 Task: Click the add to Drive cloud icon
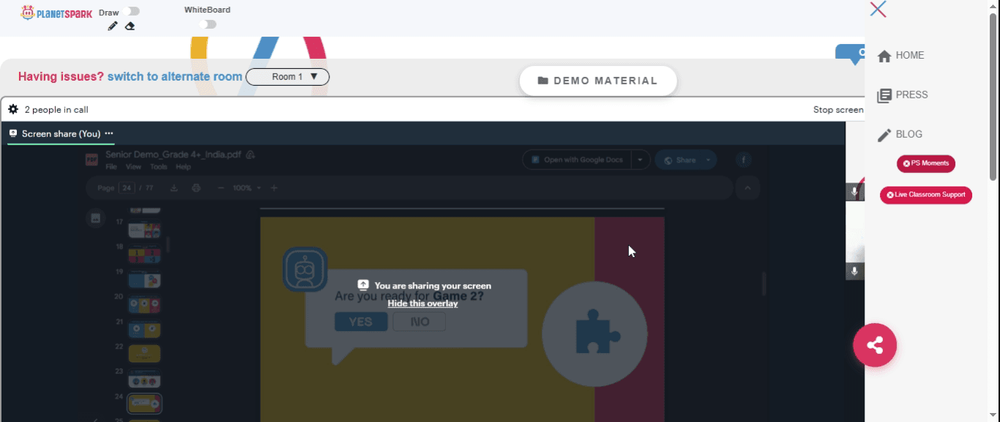point(251,154)
